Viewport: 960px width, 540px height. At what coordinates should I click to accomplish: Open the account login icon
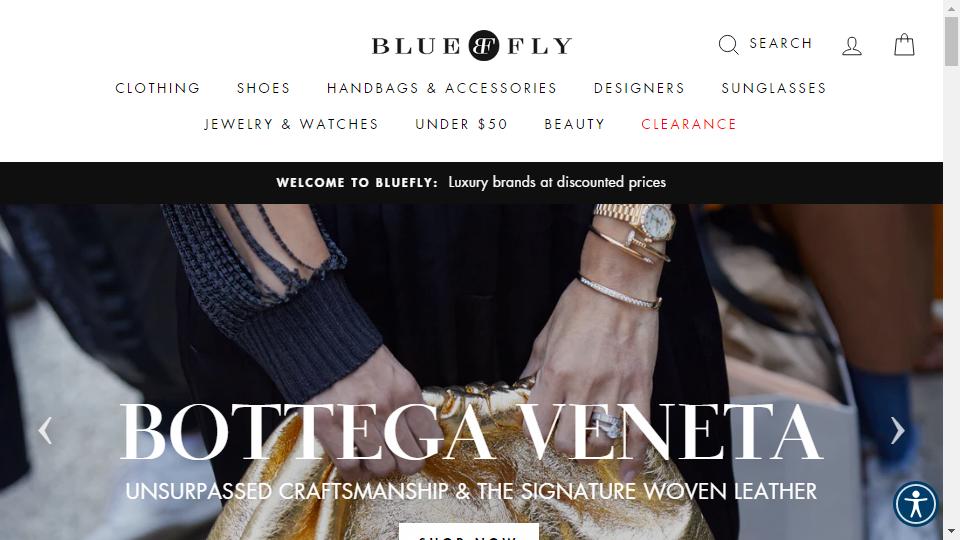(852, 46)
